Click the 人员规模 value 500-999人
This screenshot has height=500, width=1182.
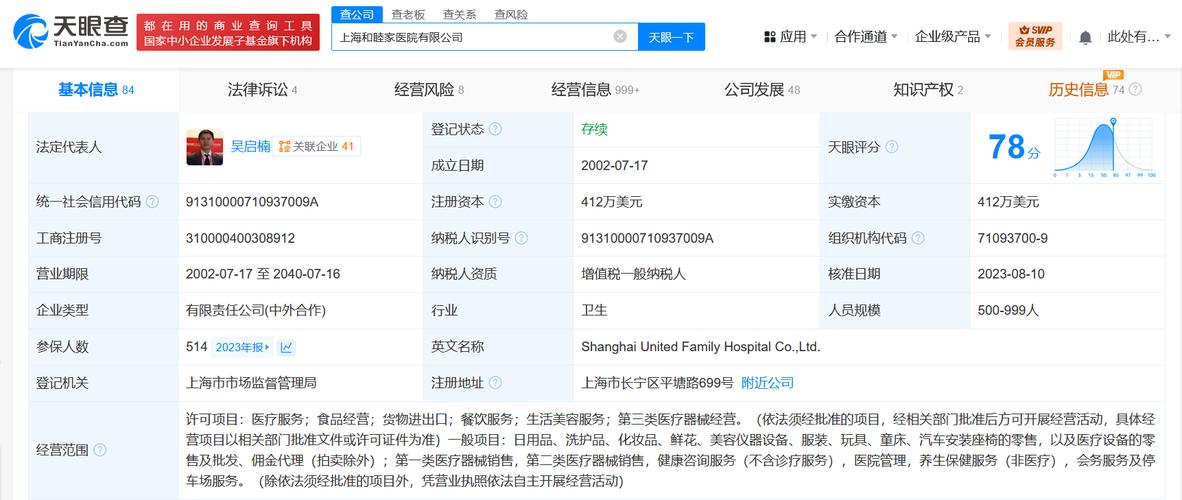point(1008,311)
